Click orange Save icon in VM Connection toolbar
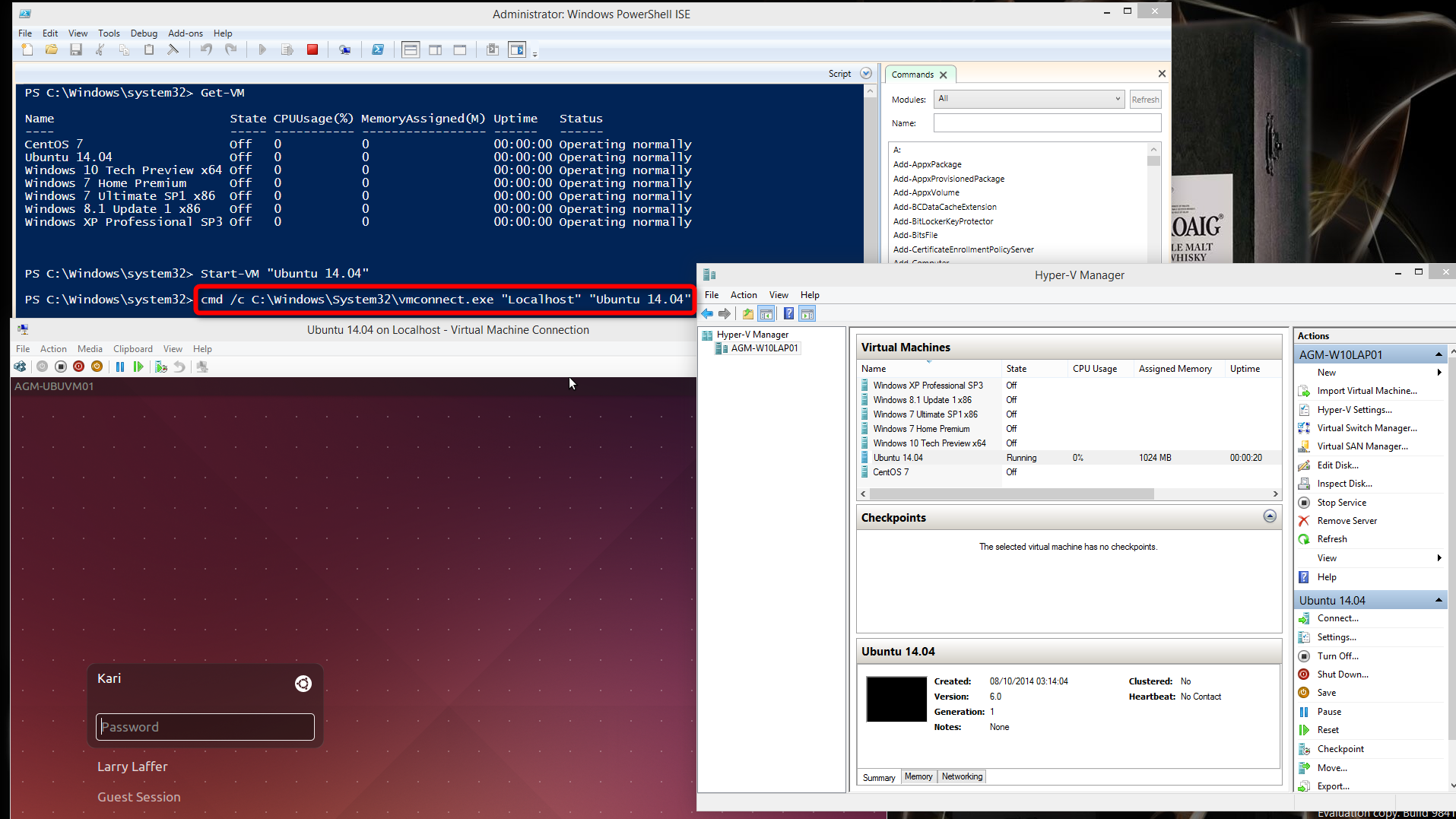The image size is (1456, 819). 97,367
